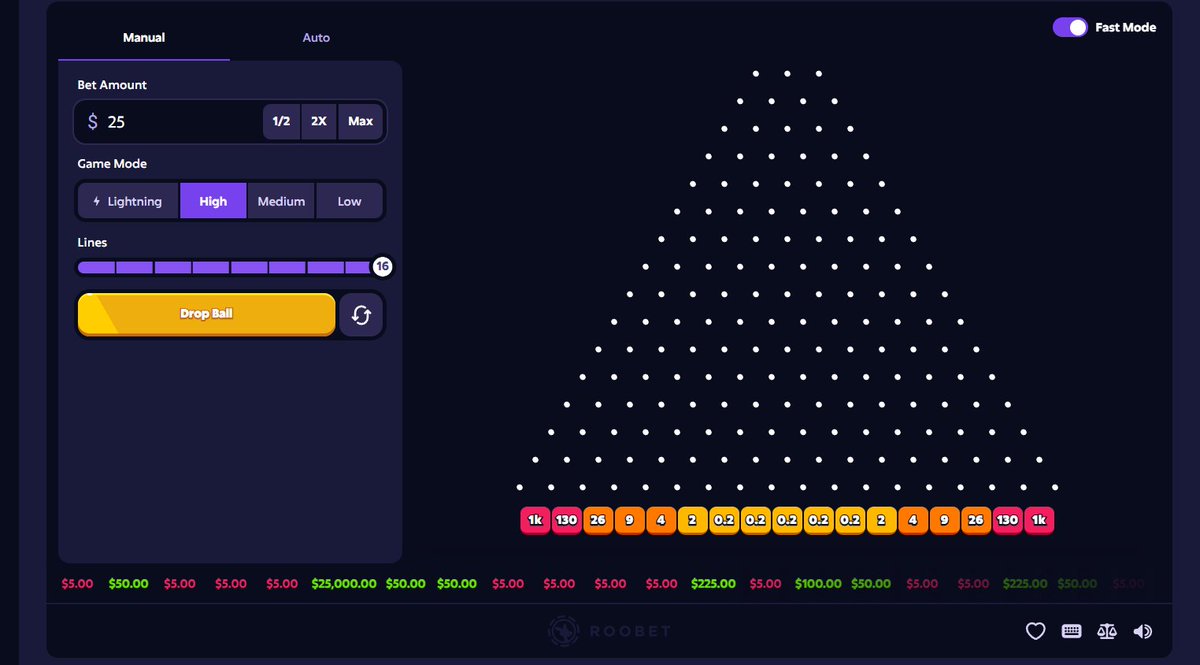Toggle Fast Mode switch off
This screenshot has height=665, width=1200.
pyautogui.click(x=1070, y=27)
